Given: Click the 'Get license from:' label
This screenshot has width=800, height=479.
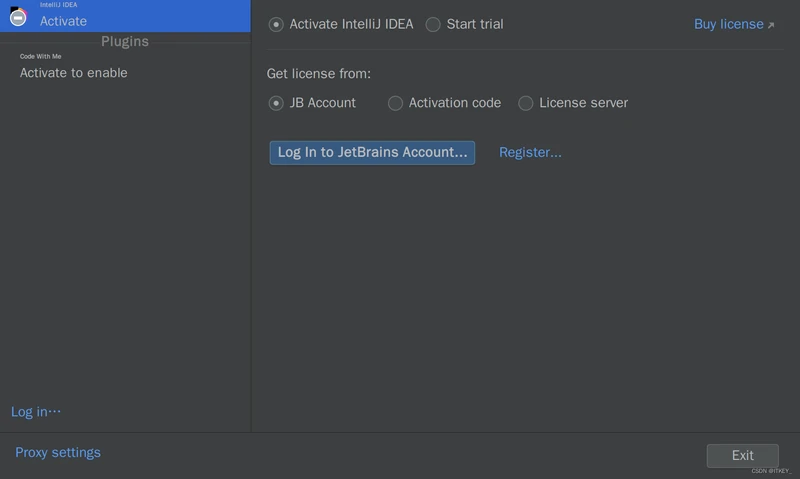Looking at the screenshot, I should (x=319, y=74).
